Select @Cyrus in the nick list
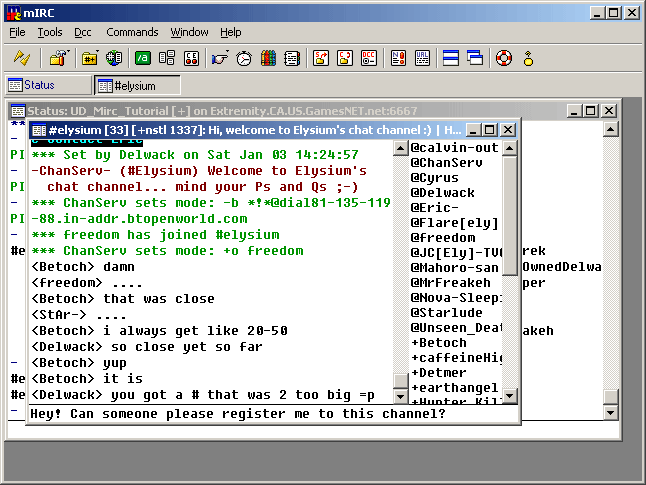646x485 pixels. (434, 178)
